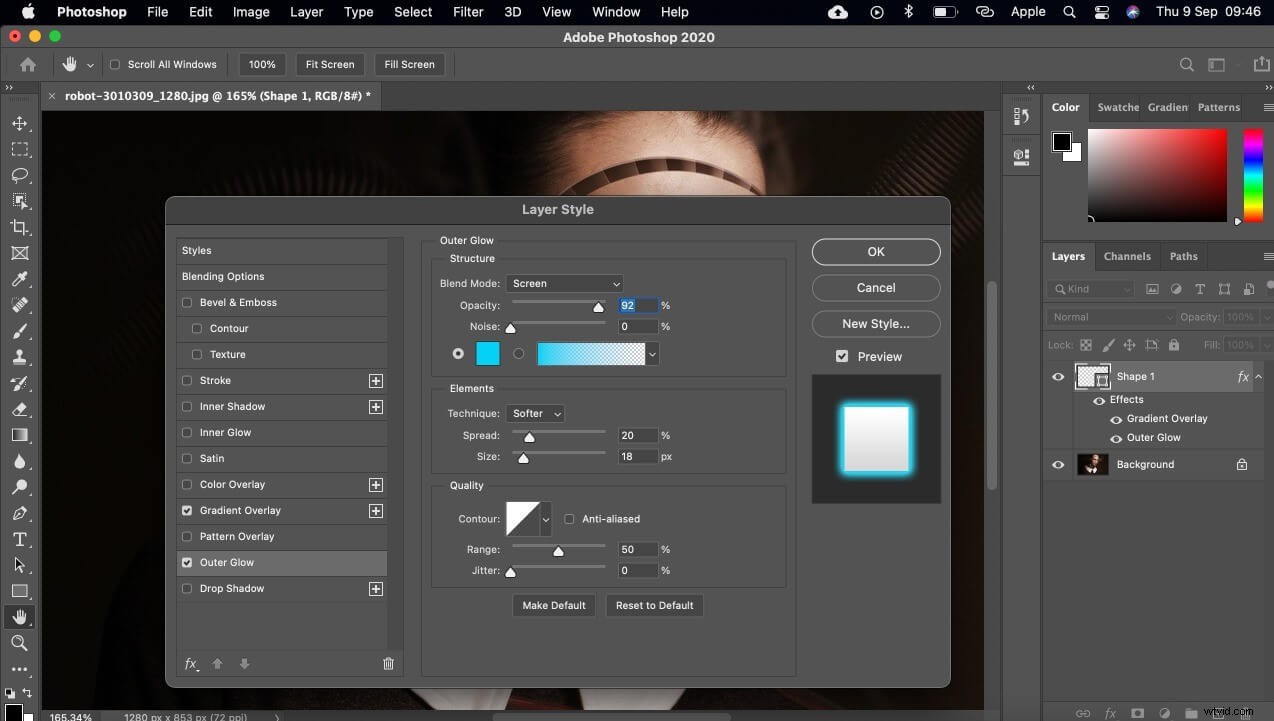Hide the Background layer

pyautogui.click(x=1057, y=464)
